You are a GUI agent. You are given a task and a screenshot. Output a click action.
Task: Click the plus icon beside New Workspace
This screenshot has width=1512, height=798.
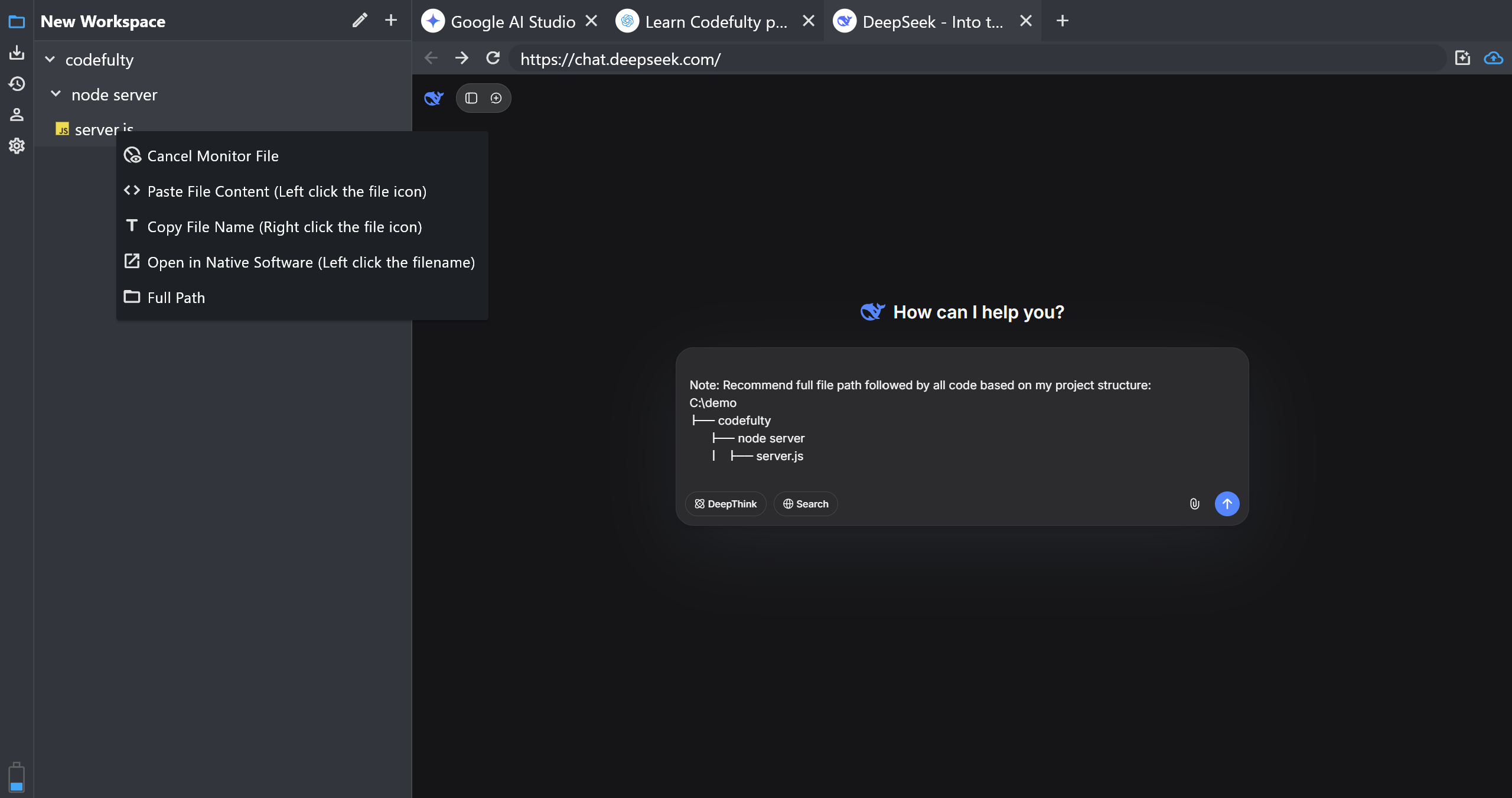pos(391,21)
